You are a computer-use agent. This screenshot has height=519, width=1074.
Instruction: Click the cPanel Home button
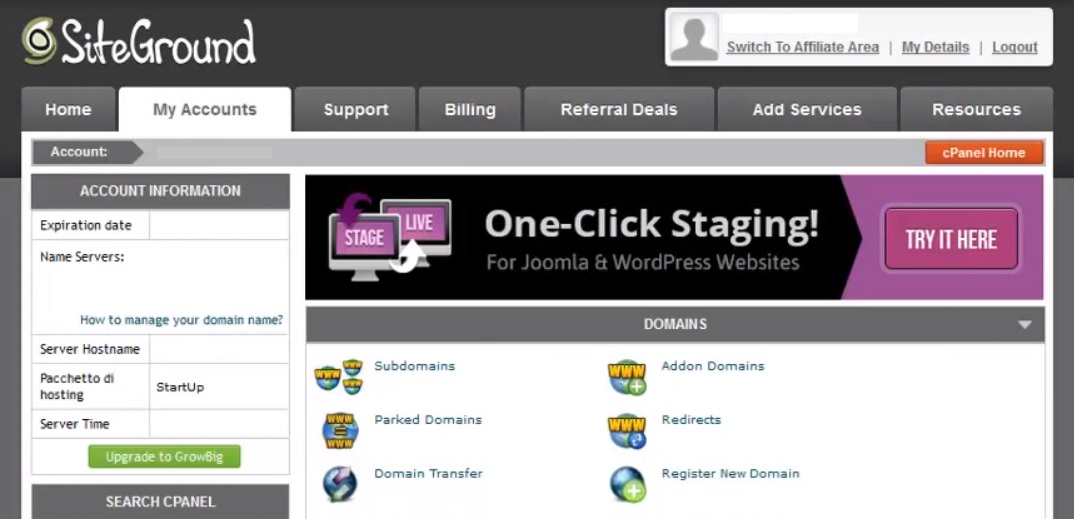(984, 153)
